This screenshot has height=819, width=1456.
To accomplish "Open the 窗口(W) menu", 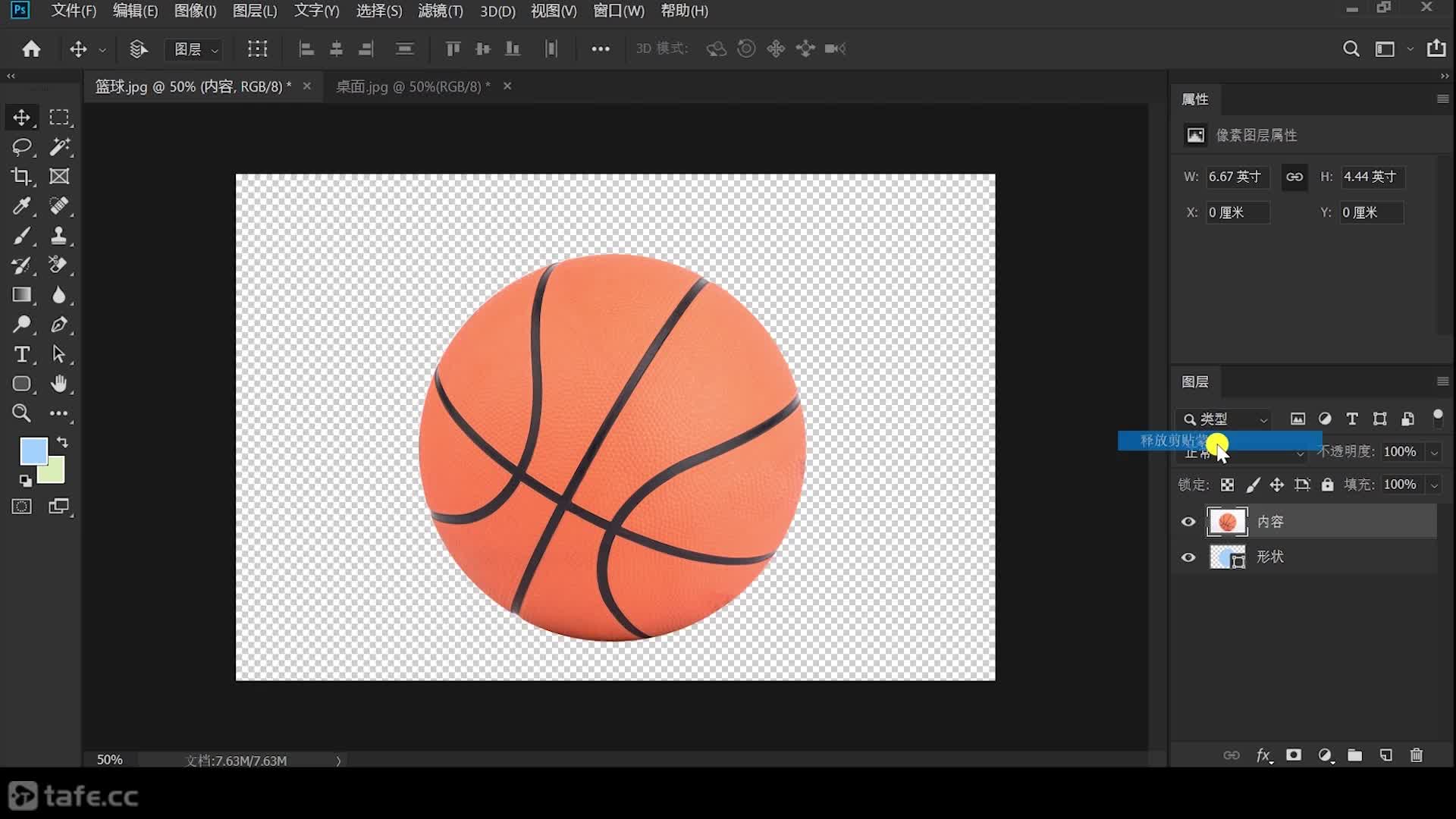I will coord(618,11).
